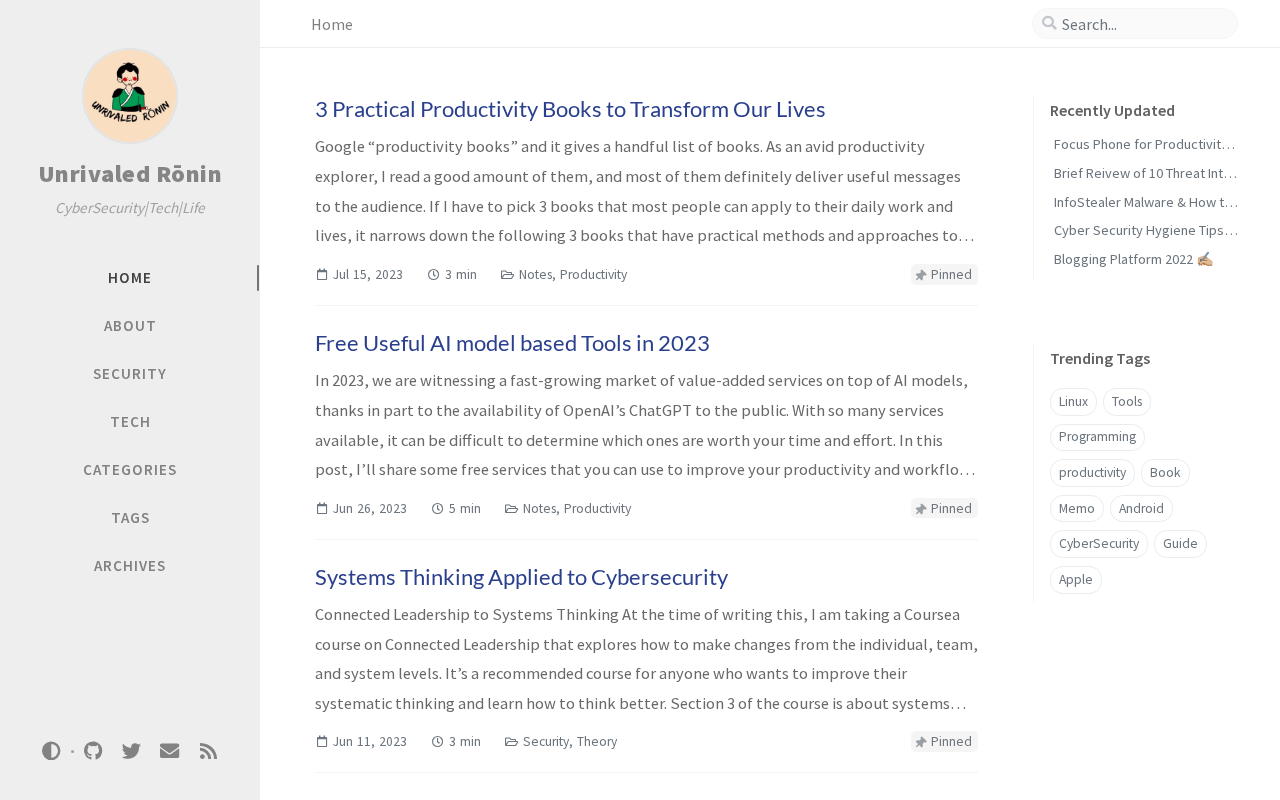The image size is (1280, 800).
Task: Select the CyberSecurity trending tag
Action: point(1098,544)
